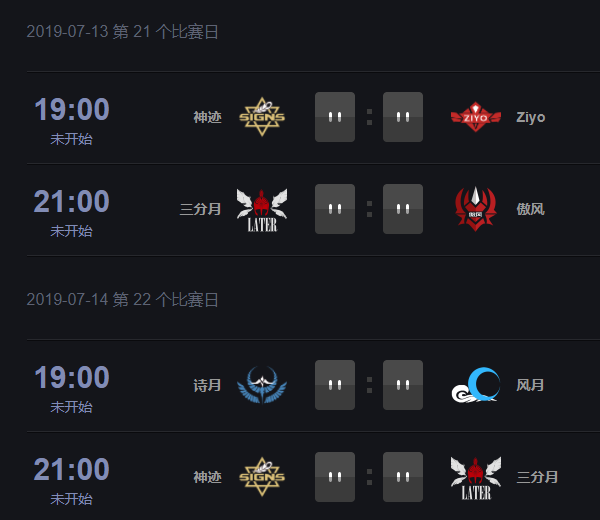Select the SIGNS logo in July 14 21:00 match
The width and height of the screenshot is (600, 520).
point(262,477)
